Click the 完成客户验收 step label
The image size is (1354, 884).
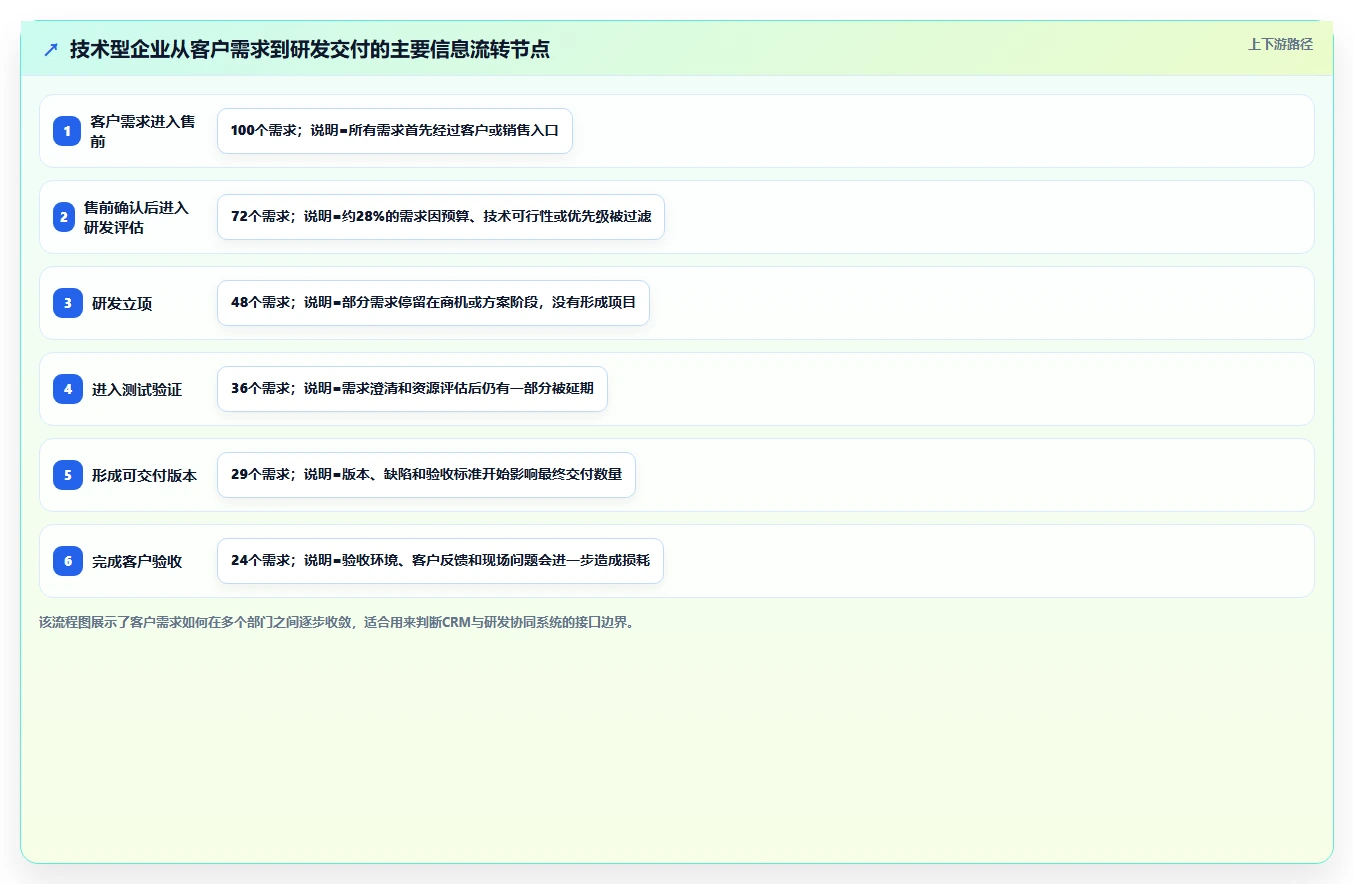pyautogui.click(x=137, y=561)
